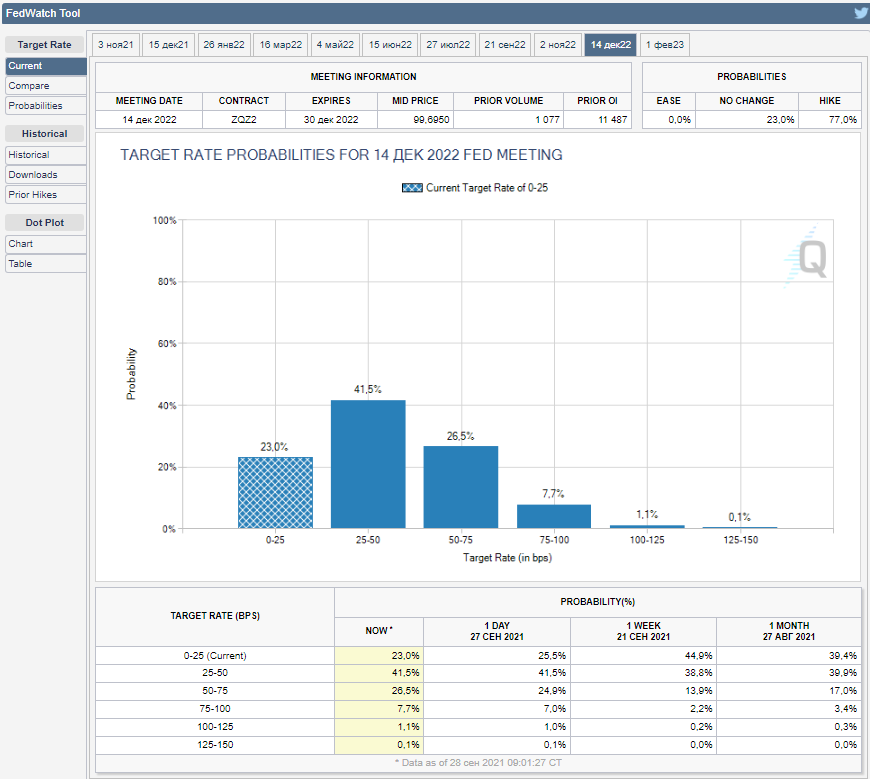870x779 pixels.
Task: Click the Data as of footnote text
Action: [478, 763]
